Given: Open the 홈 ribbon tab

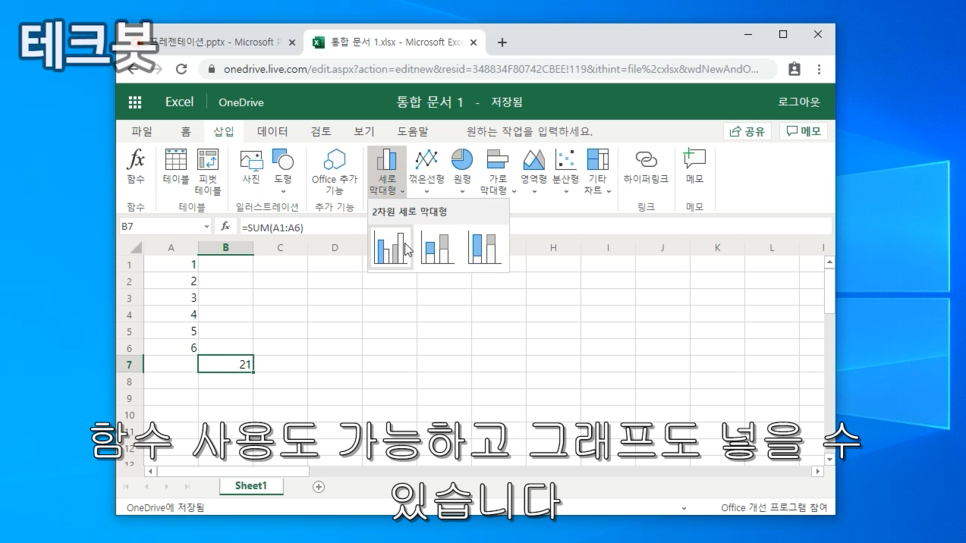Looking at the screenshot, I should coord(185,131).
